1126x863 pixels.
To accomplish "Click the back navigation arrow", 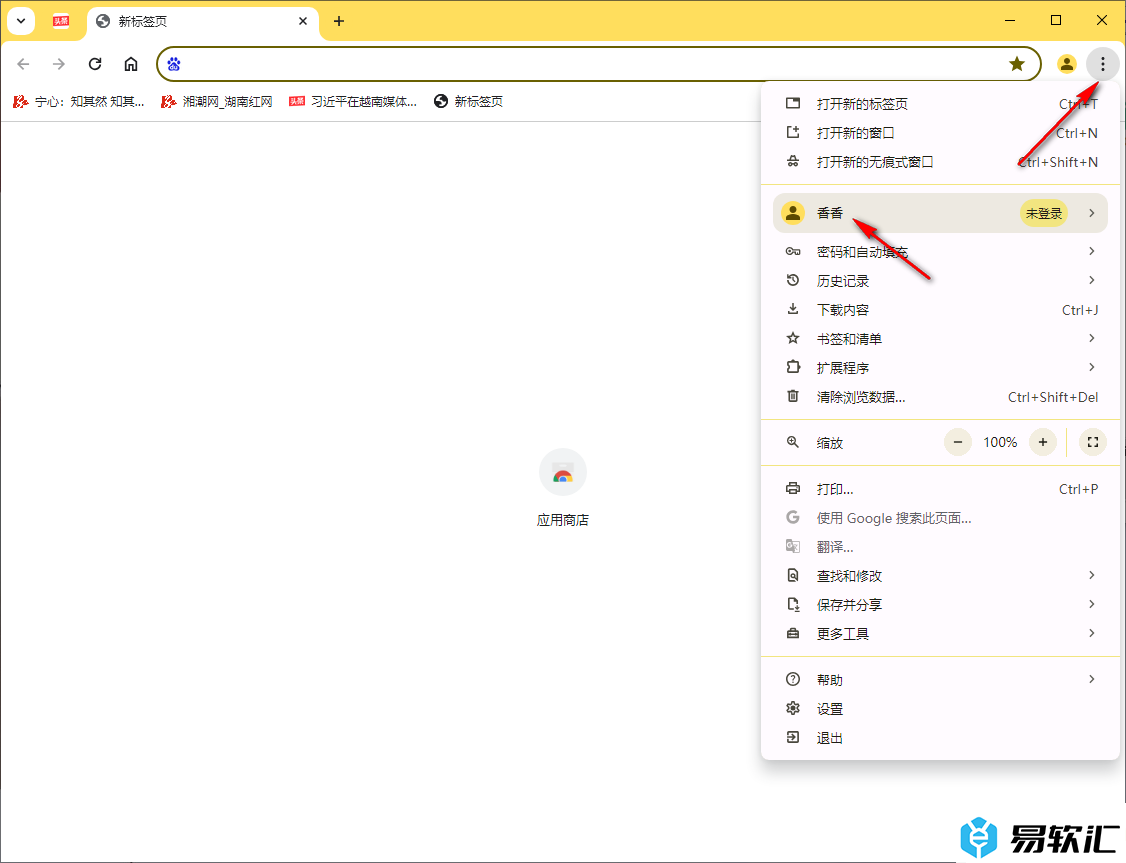I will point(23,64).
